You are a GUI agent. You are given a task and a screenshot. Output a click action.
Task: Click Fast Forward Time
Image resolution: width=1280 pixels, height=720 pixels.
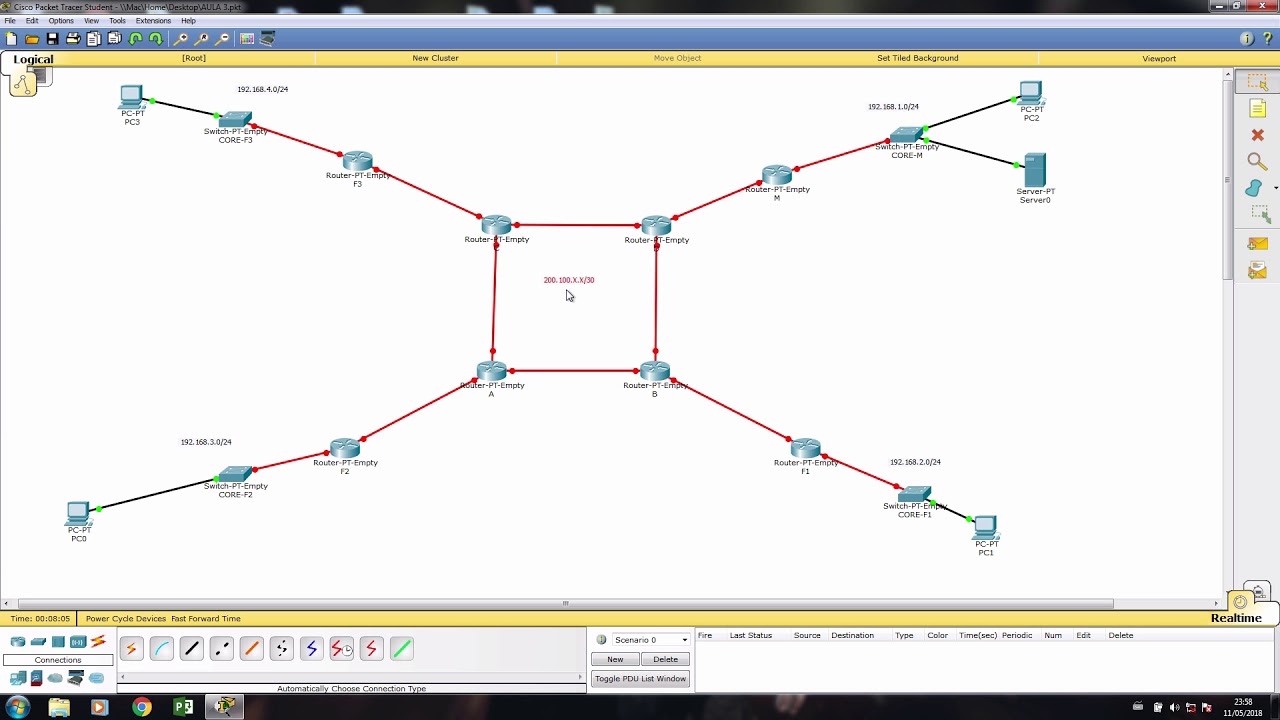point(205,619)
